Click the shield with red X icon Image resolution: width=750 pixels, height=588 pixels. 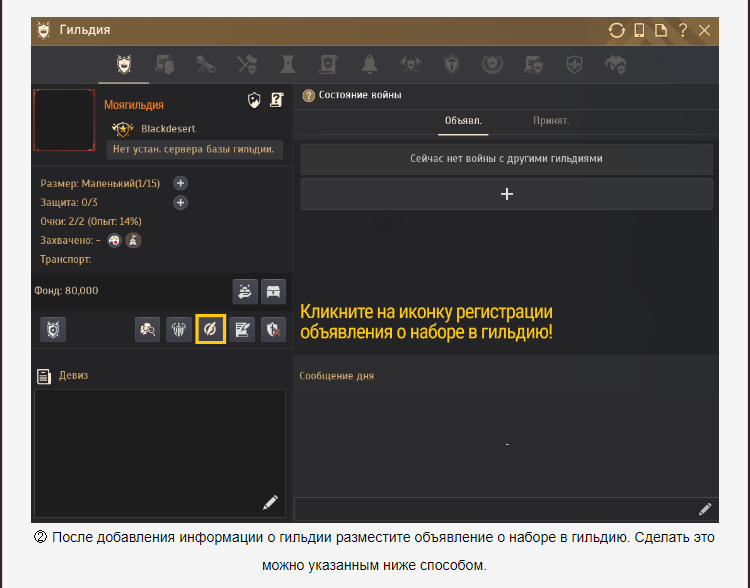[x=274, y=329]
